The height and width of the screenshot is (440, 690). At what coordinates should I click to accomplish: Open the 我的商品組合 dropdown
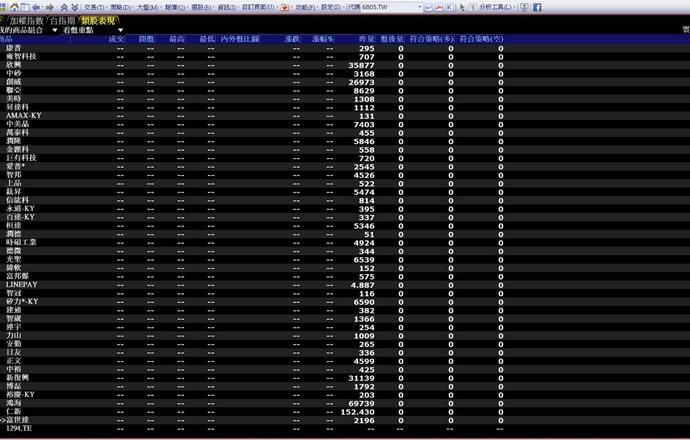click(x=28, y=29)
